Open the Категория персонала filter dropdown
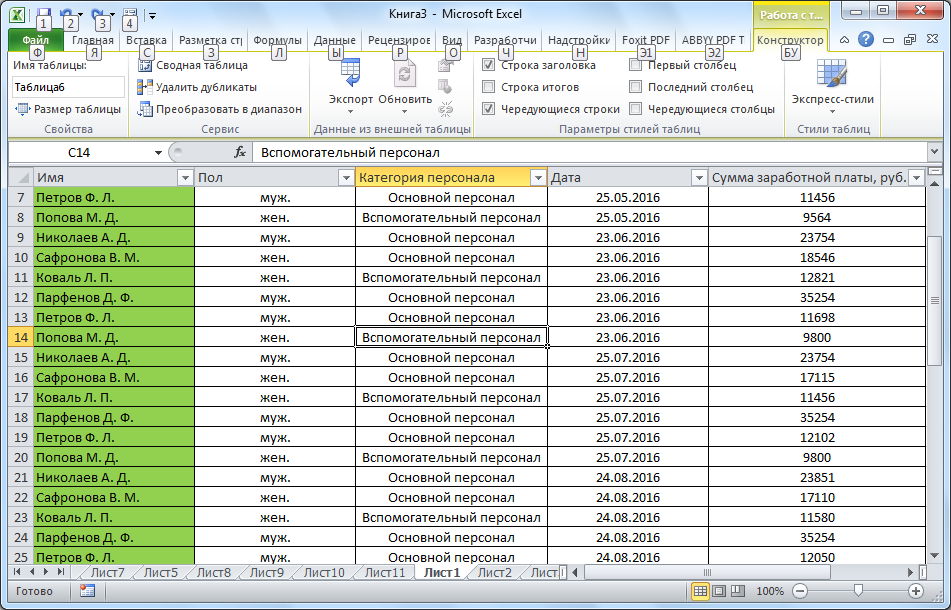This screenshot has height=610, width=951. click(x=538, y=178)
